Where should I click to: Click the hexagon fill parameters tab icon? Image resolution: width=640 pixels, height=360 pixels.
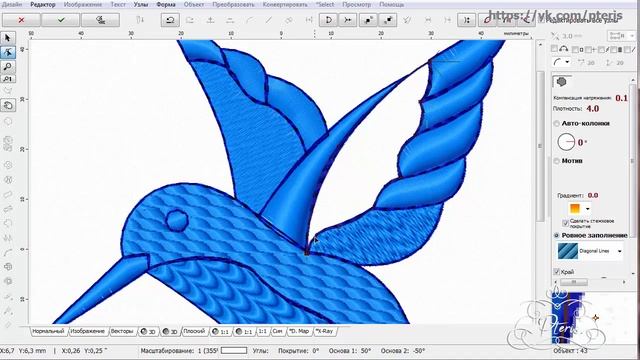562,82
